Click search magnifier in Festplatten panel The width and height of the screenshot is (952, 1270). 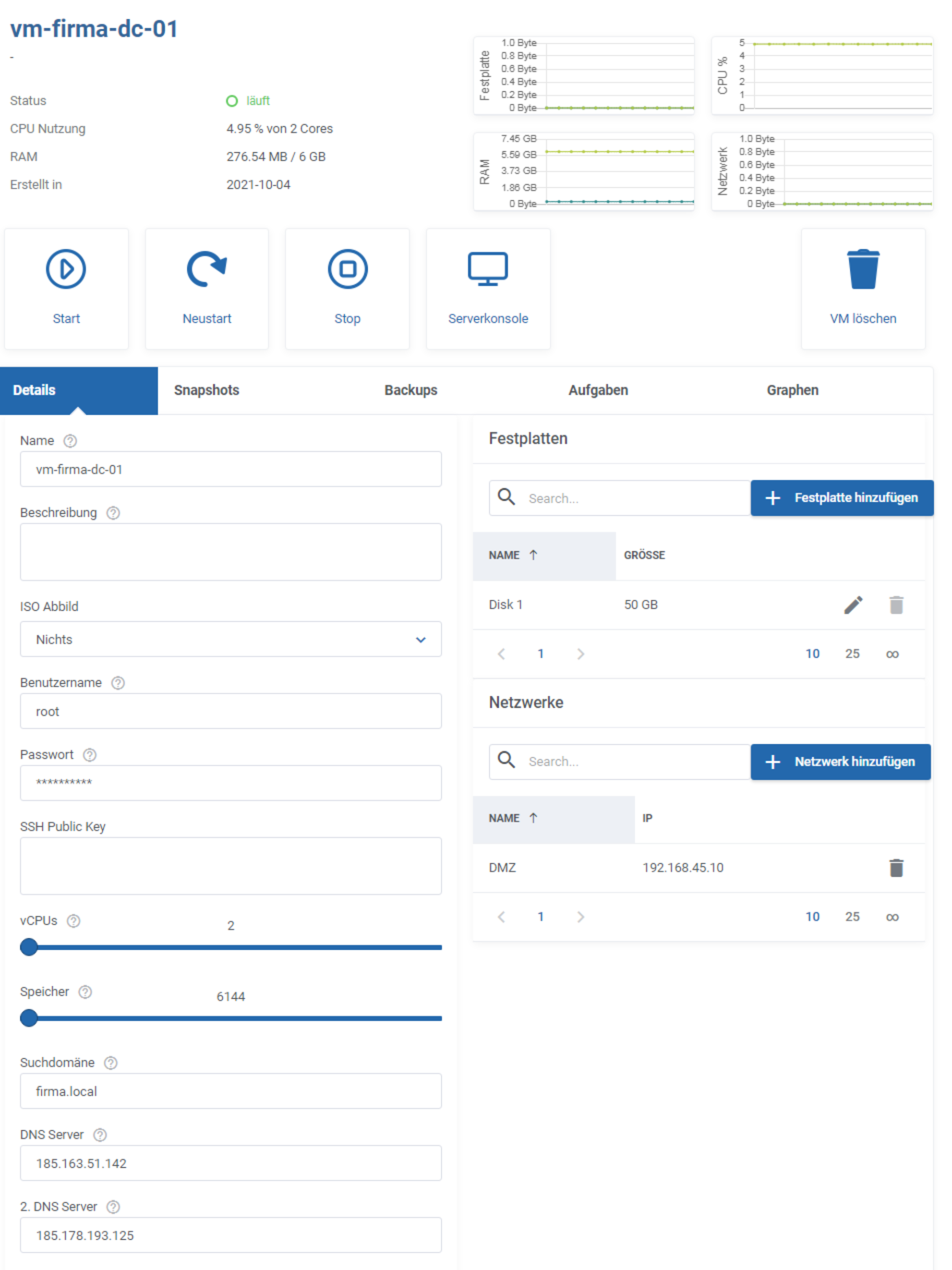[x=506, y=496]
